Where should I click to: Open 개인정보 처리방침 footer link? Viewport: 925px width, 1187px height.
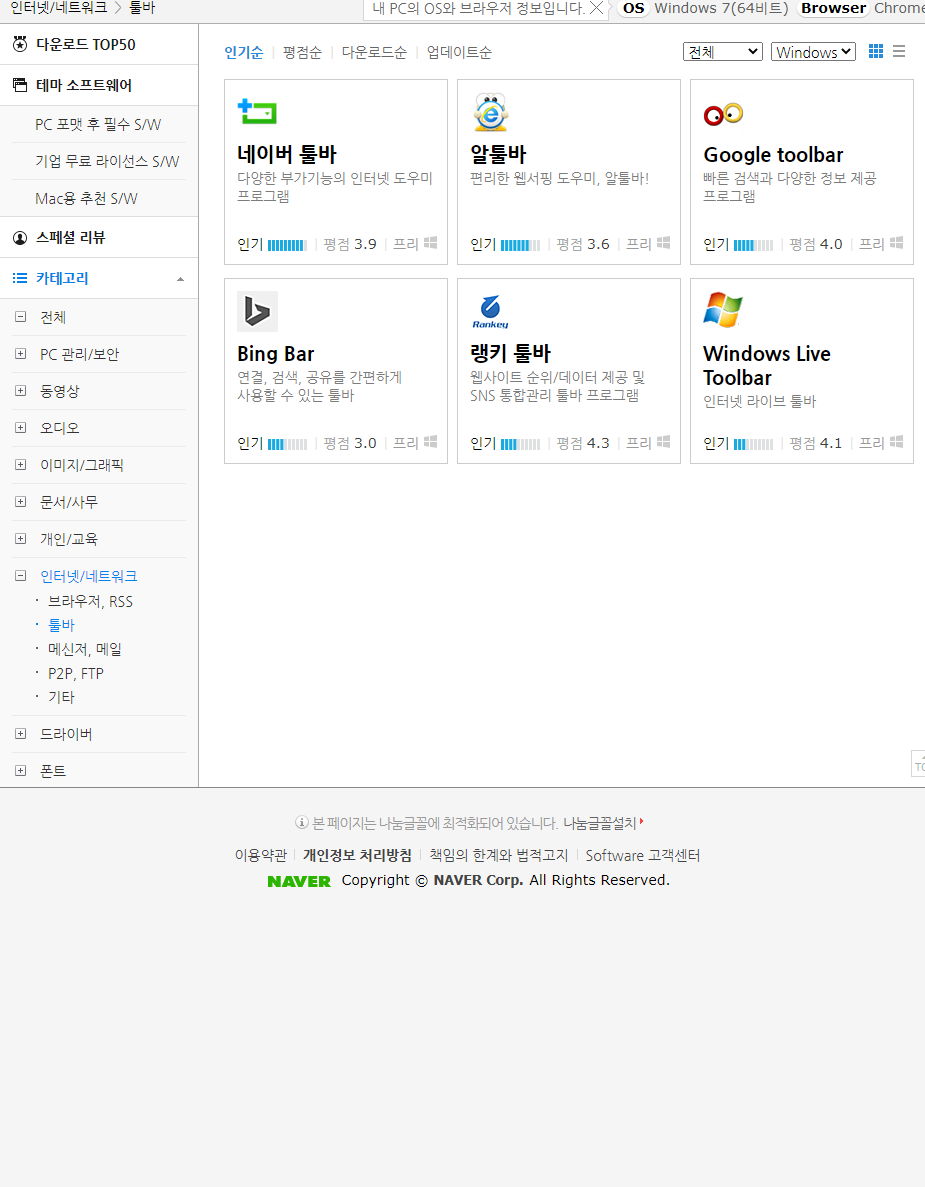pyautogui.click(x=357, y=855)
